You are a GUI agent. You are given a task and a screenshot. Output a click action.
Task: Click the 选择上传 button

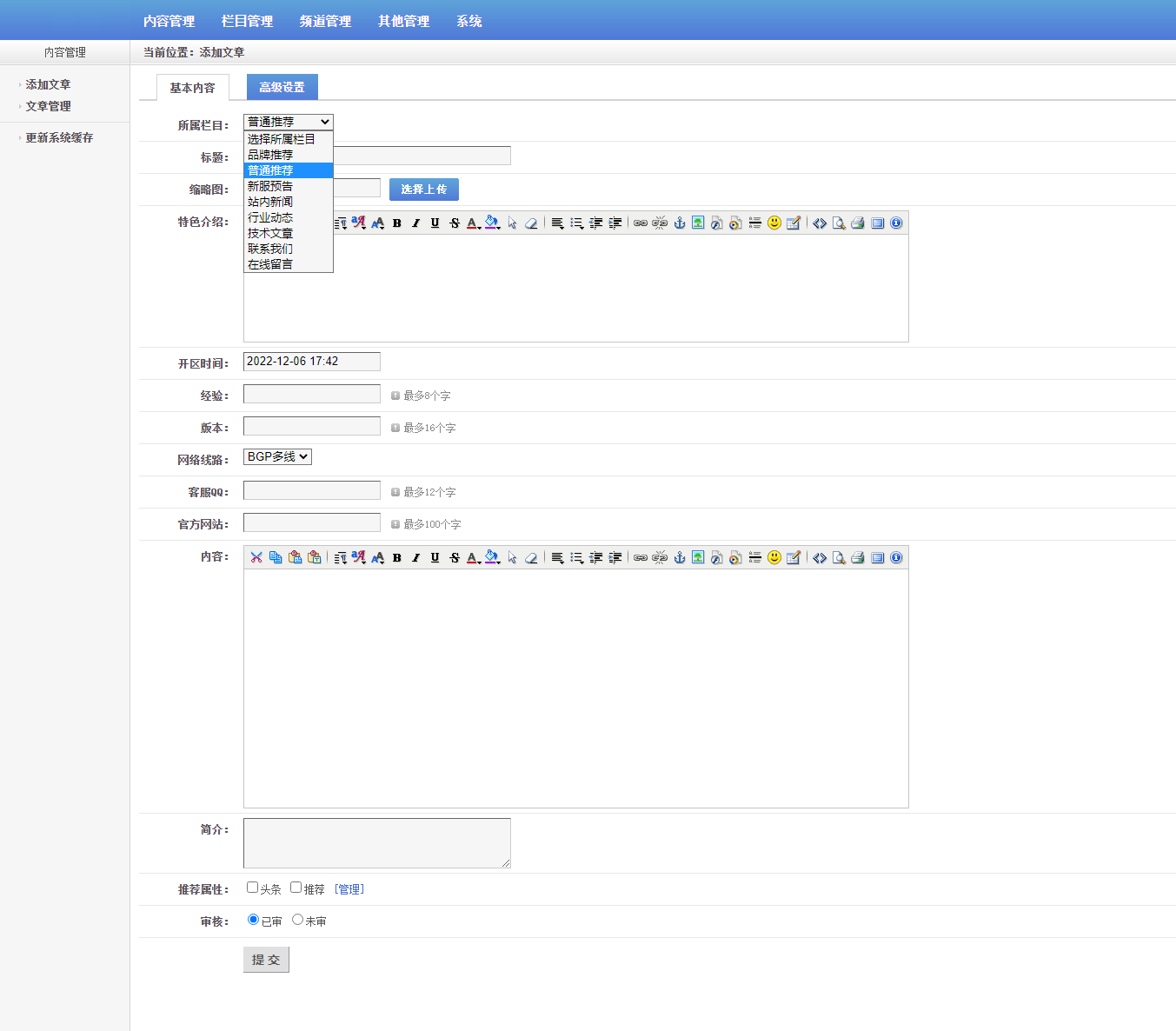(x=423, y=190)
